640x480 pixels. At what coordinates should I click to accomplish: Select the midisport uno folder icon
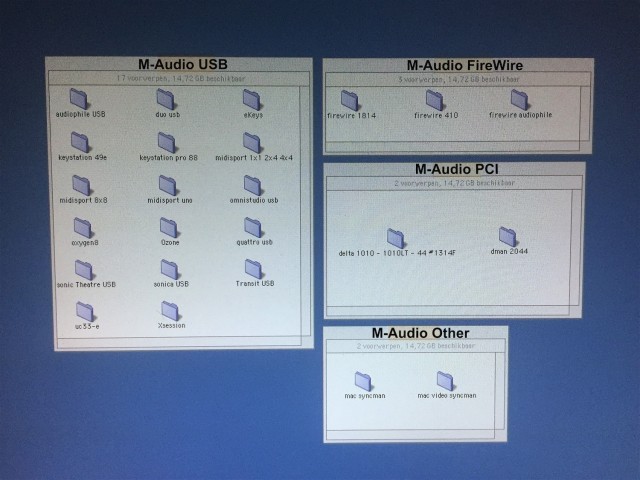click(168, 185)
